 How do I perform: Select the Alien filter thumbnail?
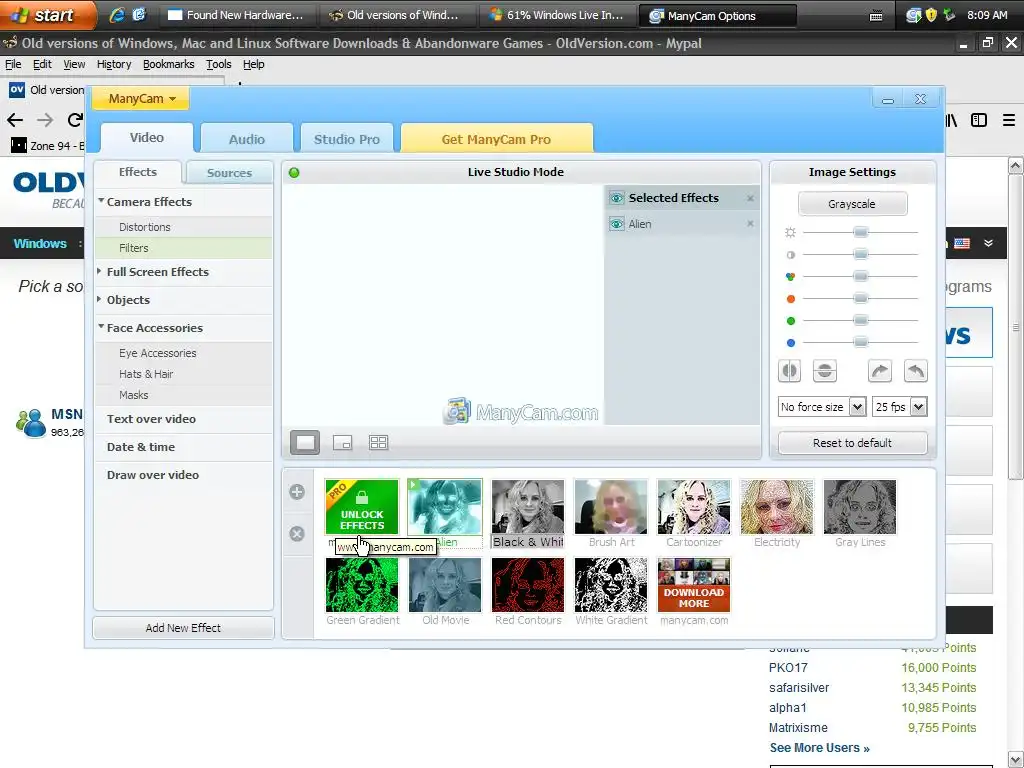(445, 507)
